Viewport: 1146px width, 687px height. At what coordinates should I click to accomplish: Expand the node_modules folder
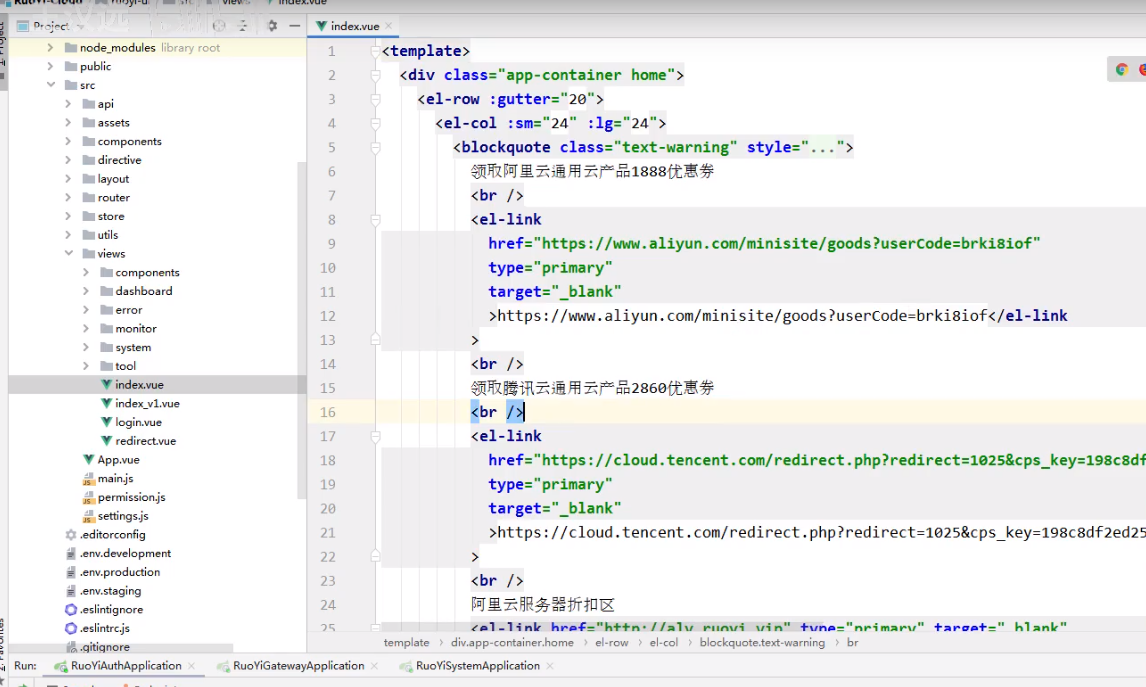[50, 48]
